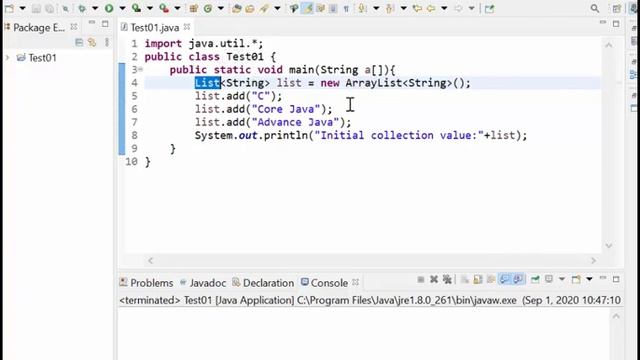
Task: Open dropdown next to Next Annotation icon
Action: (376, 8)
